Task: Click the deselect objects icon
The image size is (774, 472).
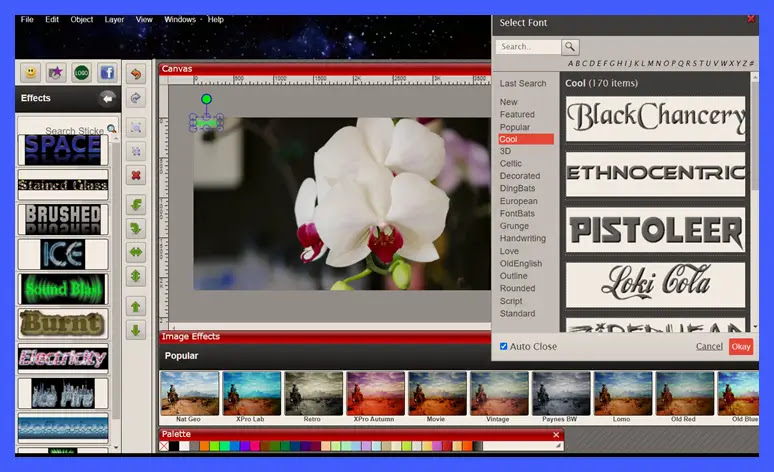Action: coord(136,151)
